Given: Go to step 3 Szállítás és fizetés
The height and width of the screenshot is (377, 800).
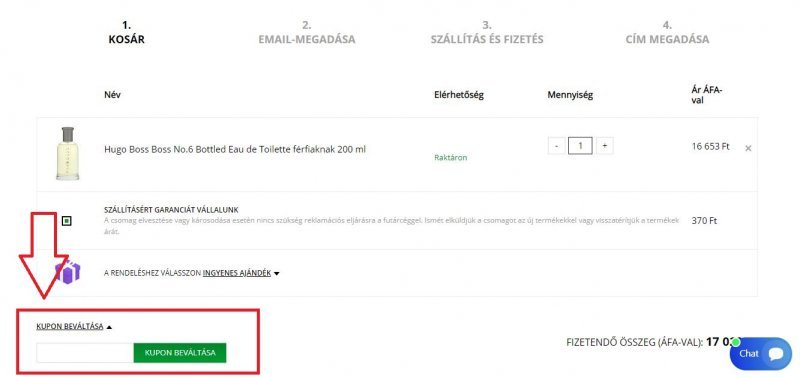Looking at the screenshot, I should [487, 33].
